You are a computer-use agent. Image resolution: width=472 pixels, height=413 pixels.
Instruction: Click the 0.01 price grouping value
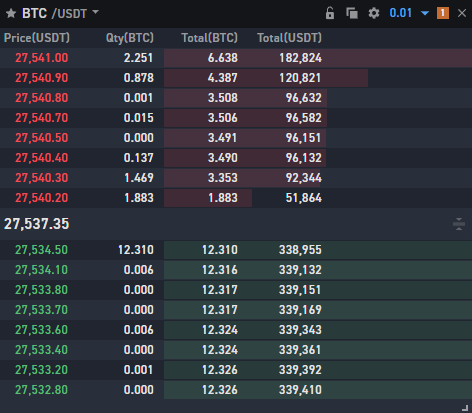click(x=401, y=13)
